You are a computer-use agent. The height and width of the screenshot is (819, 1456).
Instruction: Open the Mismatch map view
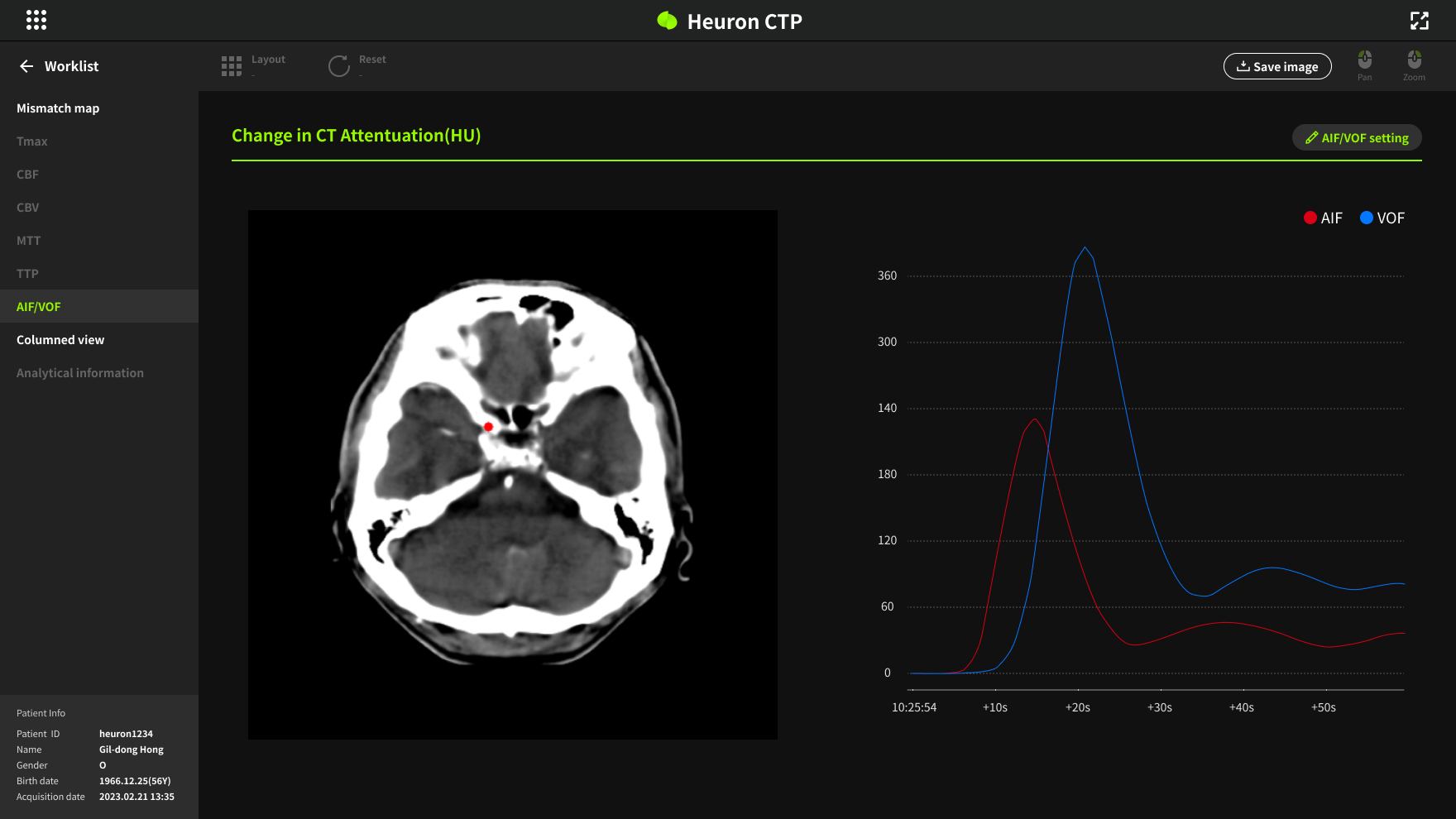coord(58,108)
